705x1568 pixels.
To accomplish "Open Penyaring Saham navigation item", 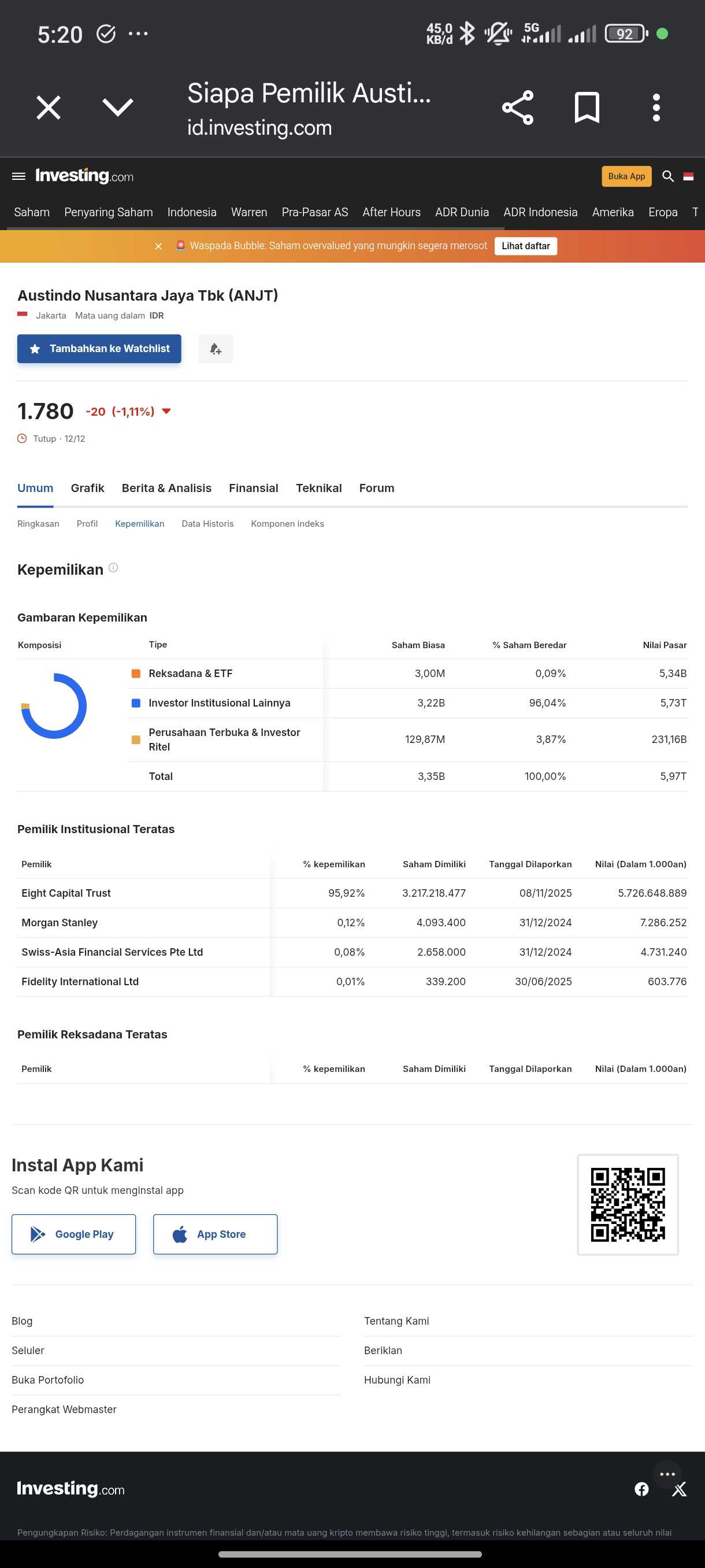I will coord(108,212).
